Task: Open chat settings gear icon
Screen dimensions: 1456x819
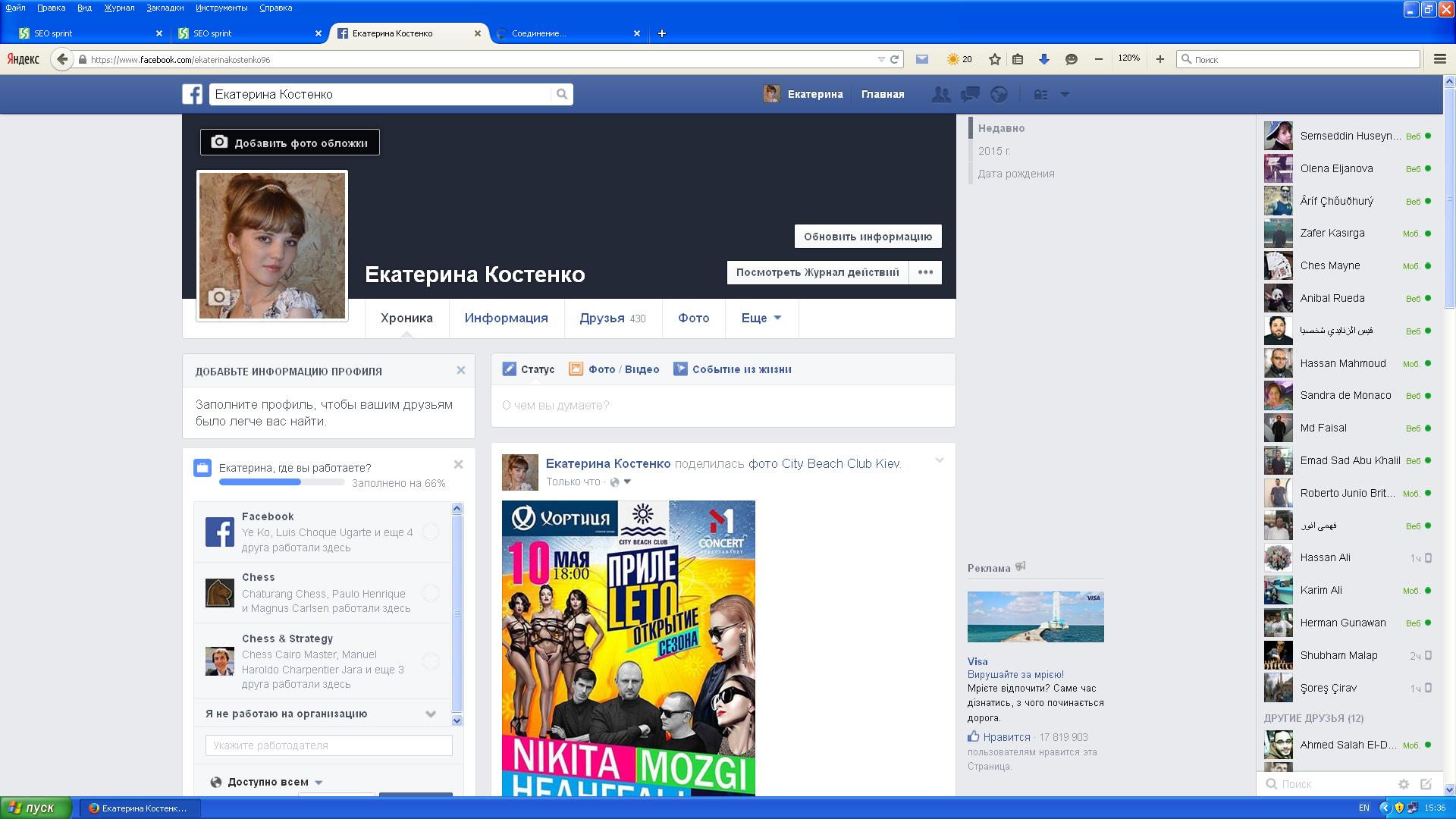Action: (1404, 784)
